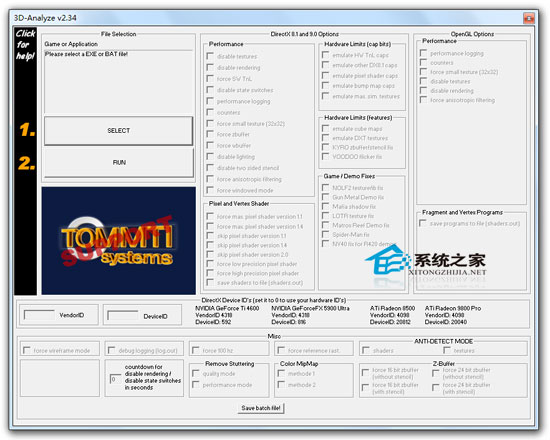Toggle 'disable lighting' checkbox
This screenshot has width=550, height=440.
coord(210,156)
